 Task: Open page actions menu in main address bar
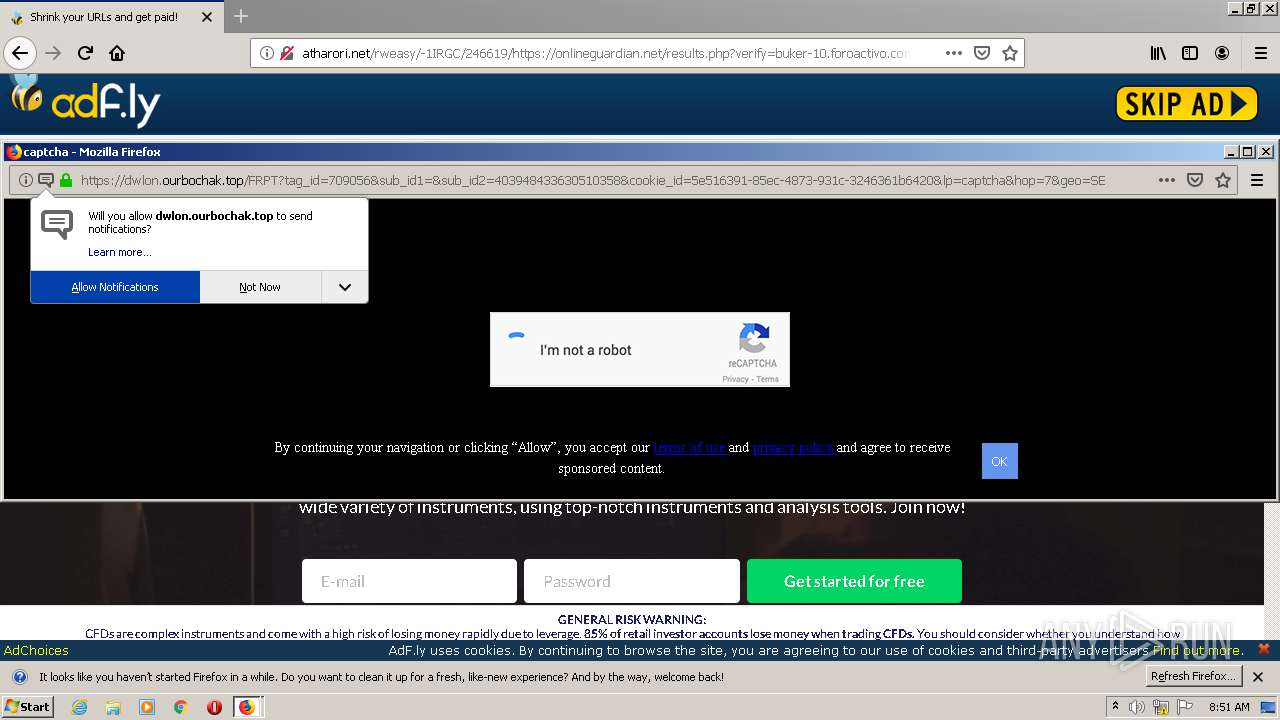954,53
